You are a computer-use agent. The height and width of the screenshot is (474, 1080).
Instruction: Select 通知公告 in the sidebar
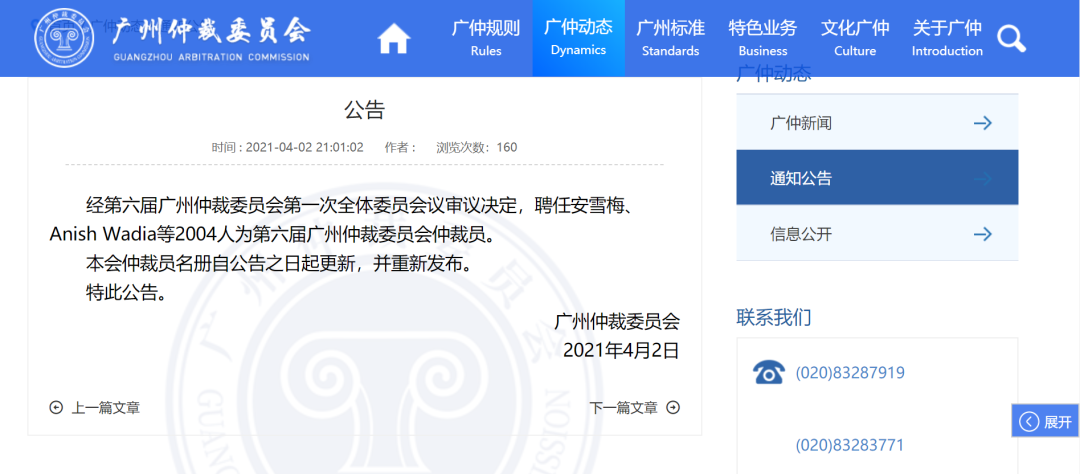877,178
